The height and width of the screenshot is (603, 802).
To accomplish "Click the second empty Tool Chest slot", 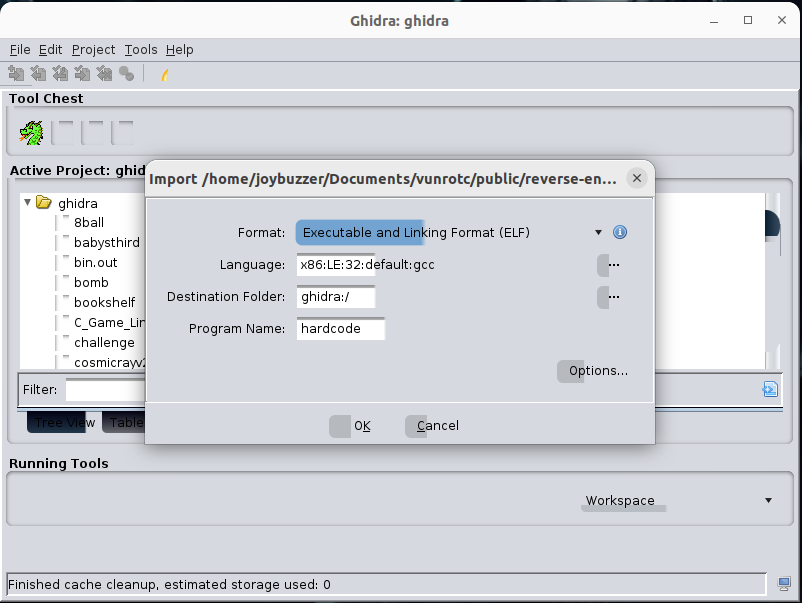I will click(92, 133).
